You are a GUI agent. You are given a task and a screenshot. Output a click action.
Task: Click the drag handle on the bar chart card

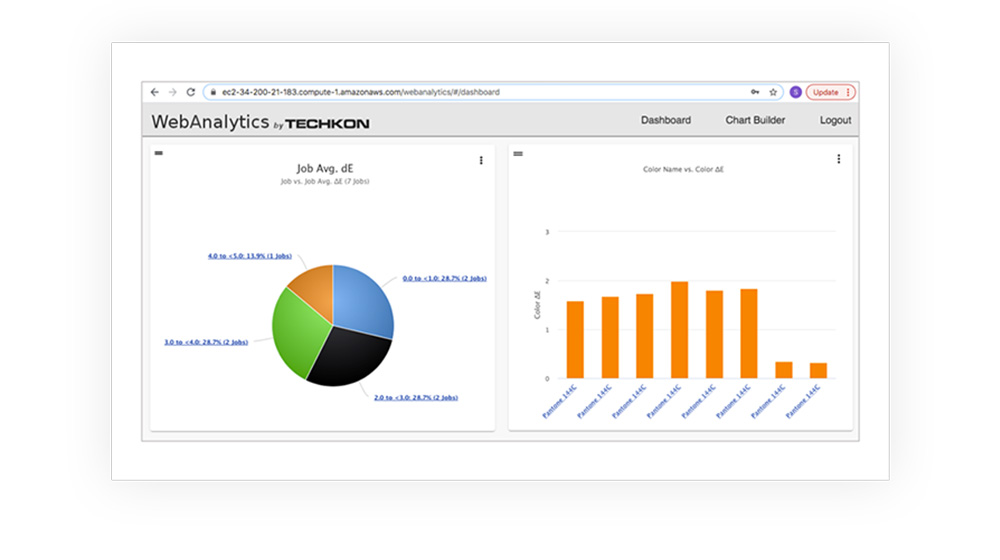[518, 153]
